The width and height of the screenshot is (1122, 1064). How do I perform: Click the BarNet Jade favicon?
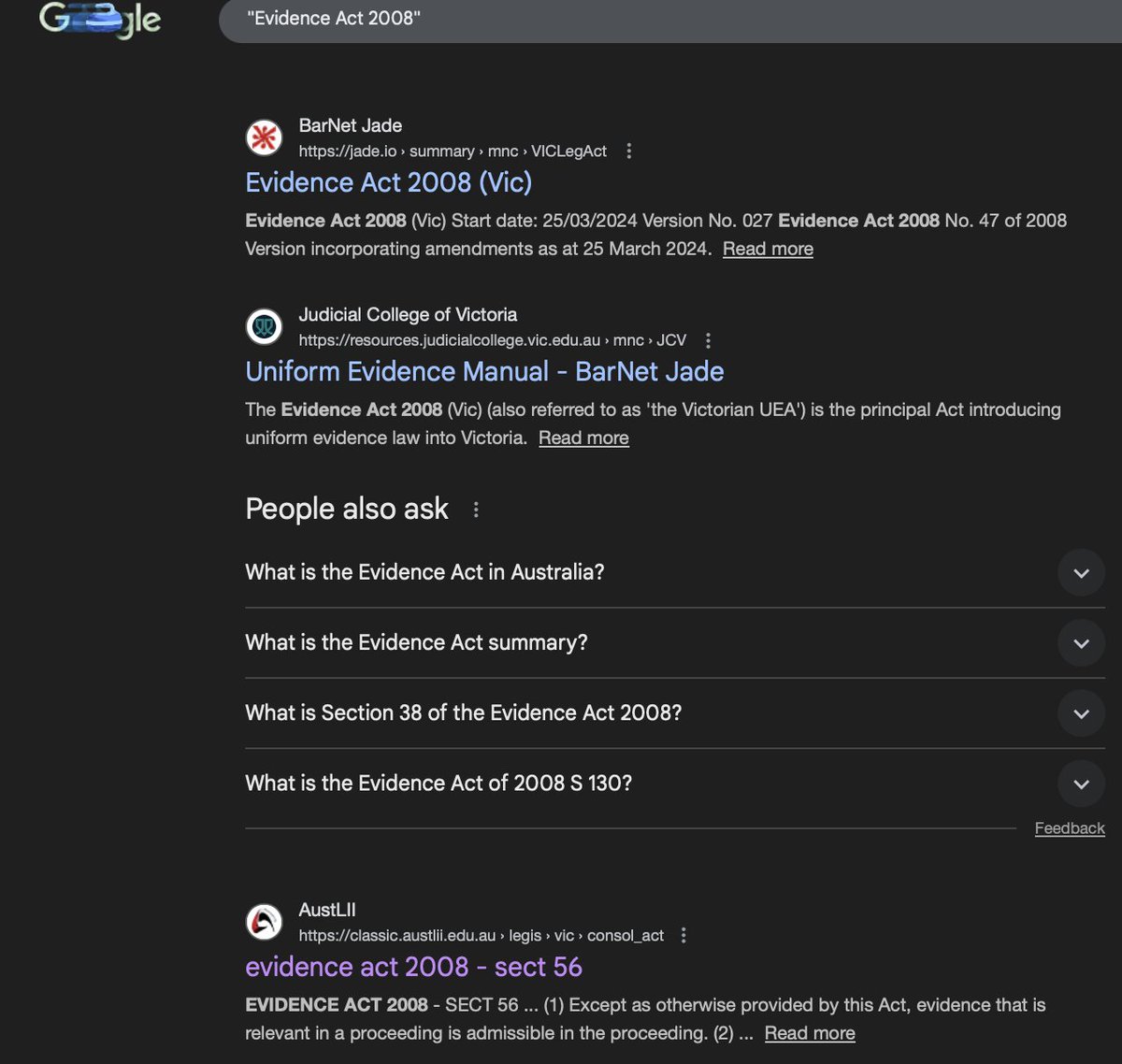click(x=264, y=137)
